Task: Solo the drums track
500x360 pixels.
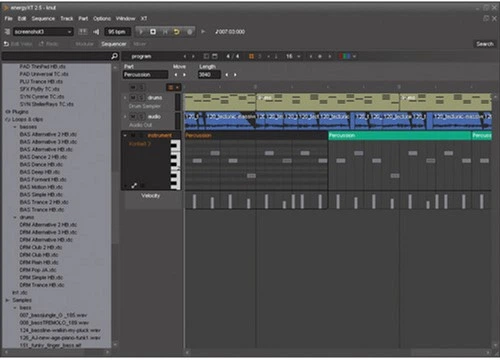Action: pyautogui.click(x=141, y=98)
